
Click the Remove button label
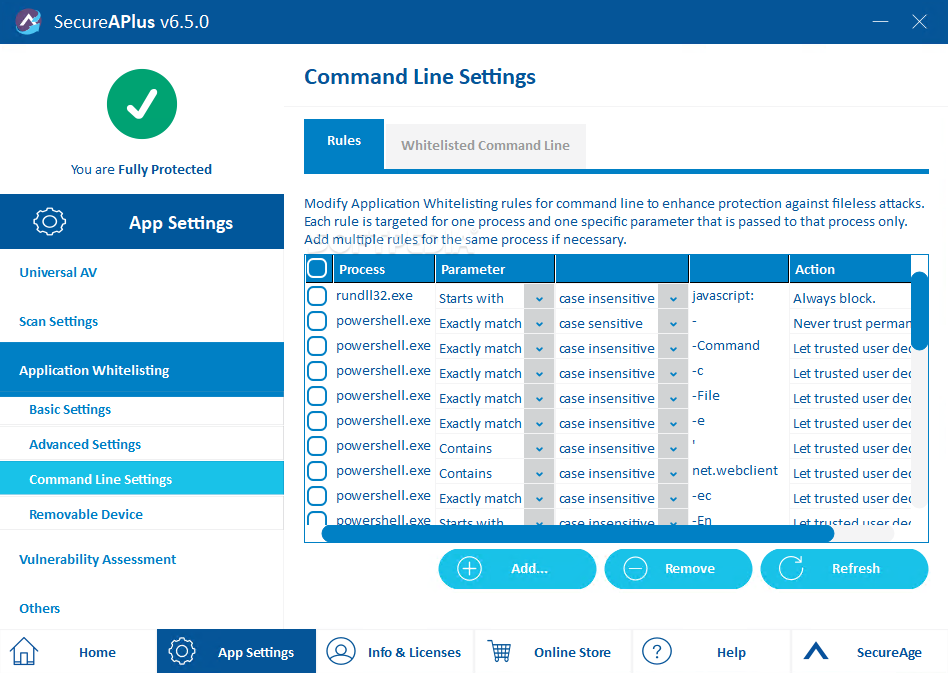690,568
